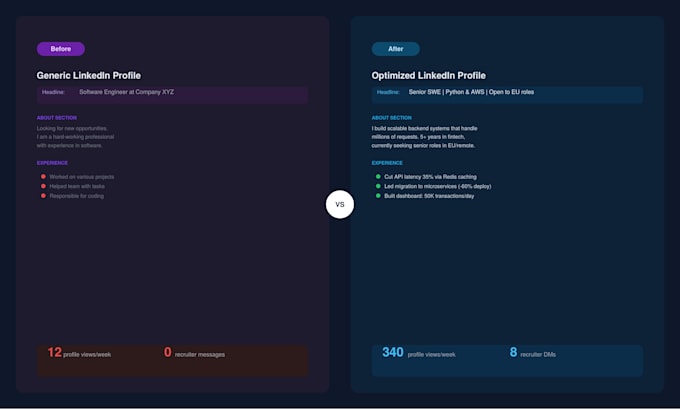Click the purple Before badge

coord(61,49)
